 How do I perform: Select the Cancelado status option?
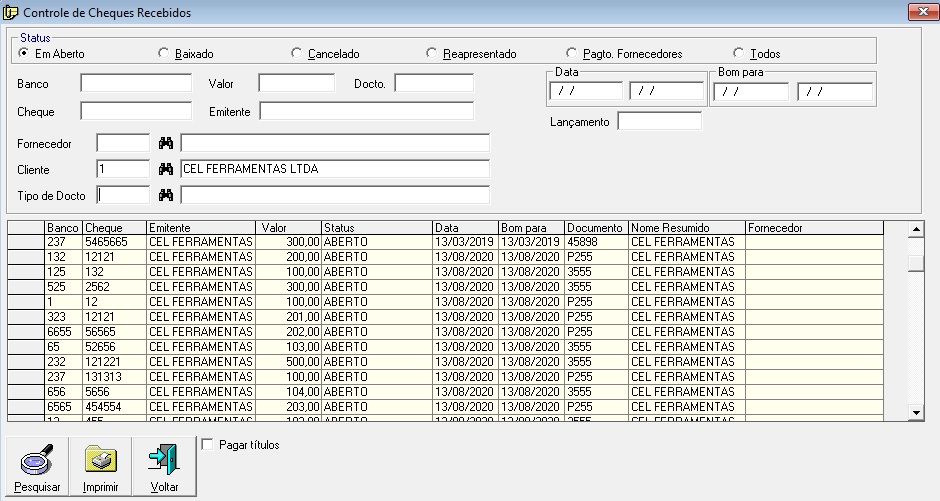(x=297, y=54)
